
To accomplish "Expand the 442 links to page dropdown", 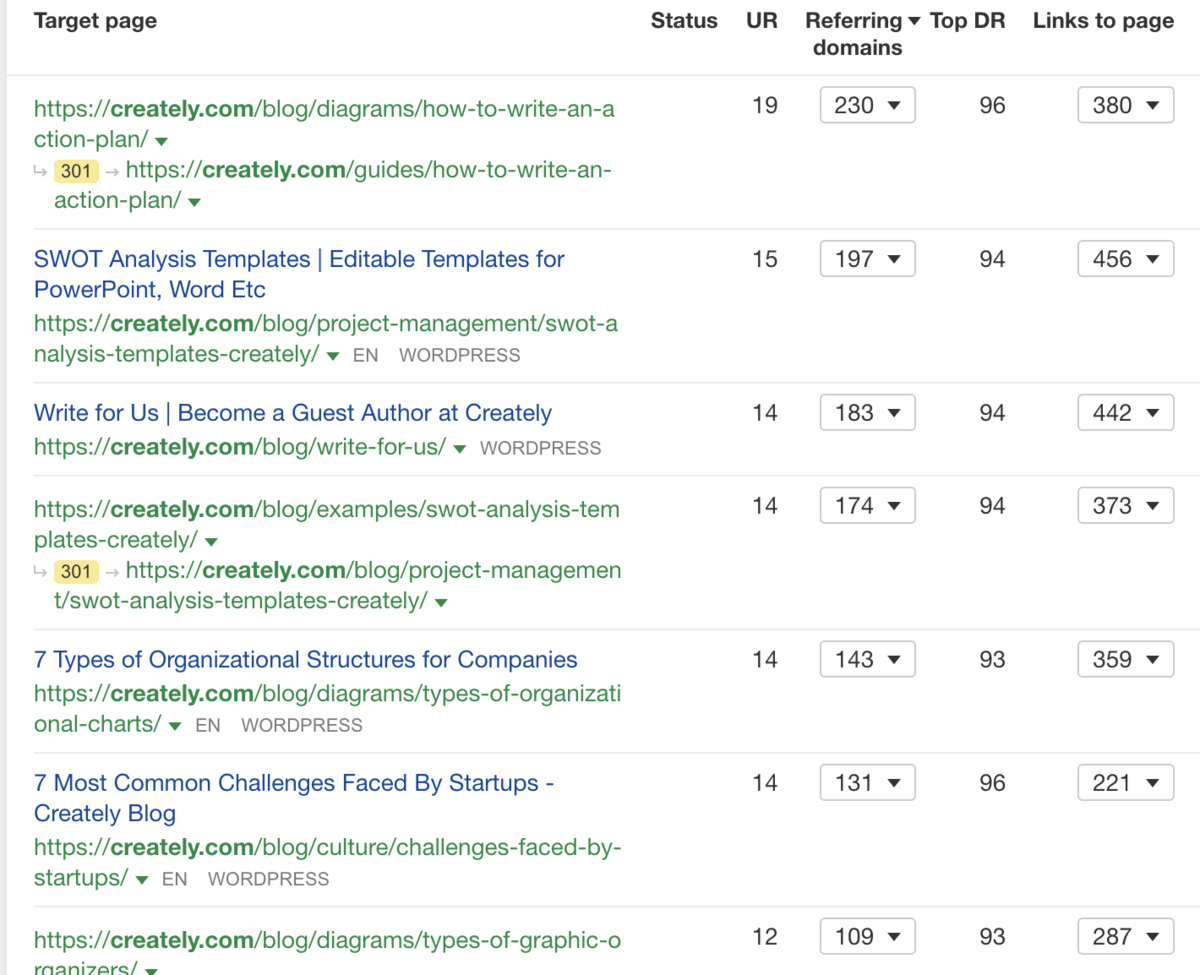I will (x=1125, y=413).
